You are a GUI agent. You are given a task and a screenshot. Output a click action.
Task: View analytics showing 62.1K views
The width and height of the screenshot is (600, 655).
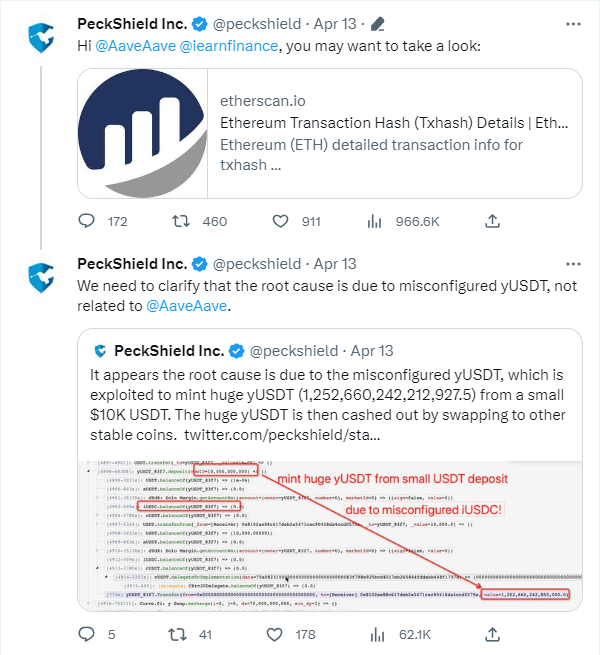point(377,634)
